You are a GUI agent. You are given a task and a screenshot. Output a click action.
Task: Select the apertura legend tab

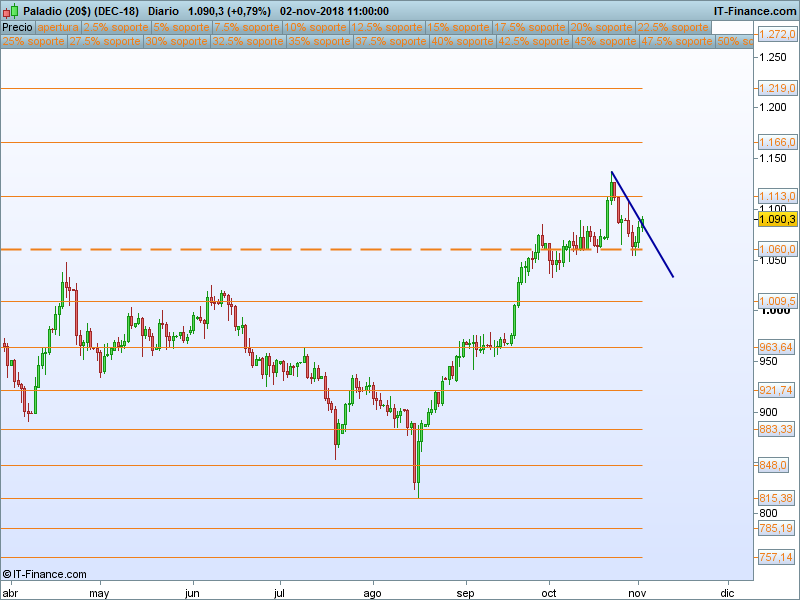coord(59,27)
